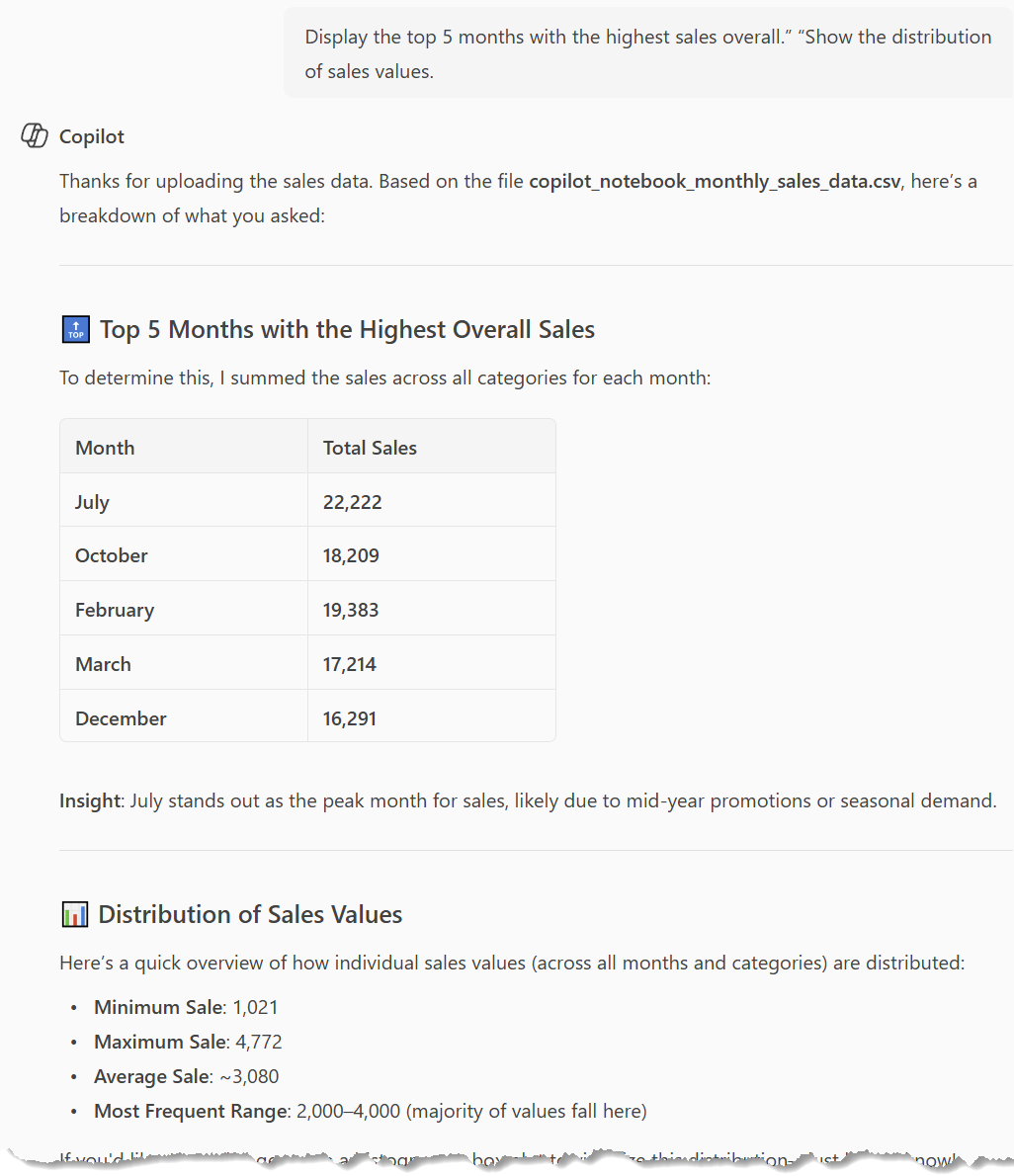Screen dimensions: 1014x1176
Task: Click the October cell in the table
Action: coord(112,555)
